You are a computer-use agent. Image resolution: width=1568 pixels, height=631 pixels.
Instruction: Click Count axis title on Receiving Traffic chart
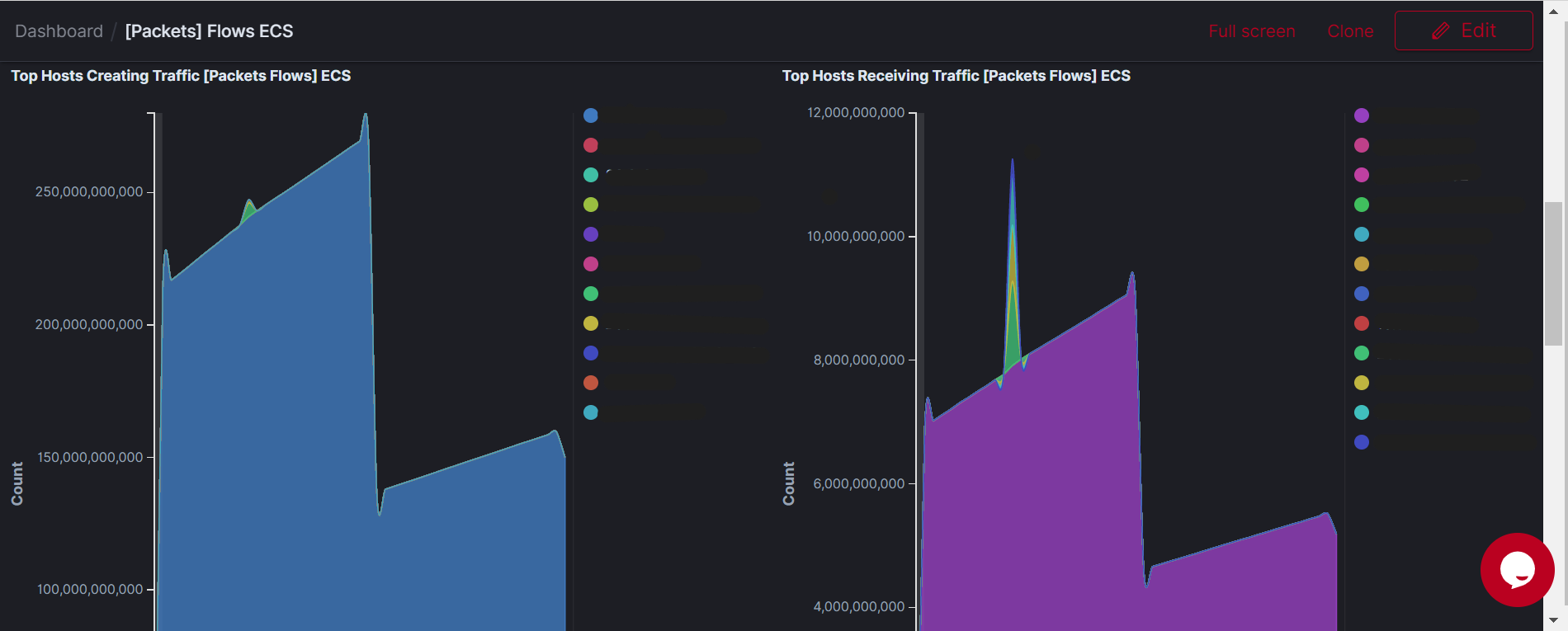tap(789, 483)
